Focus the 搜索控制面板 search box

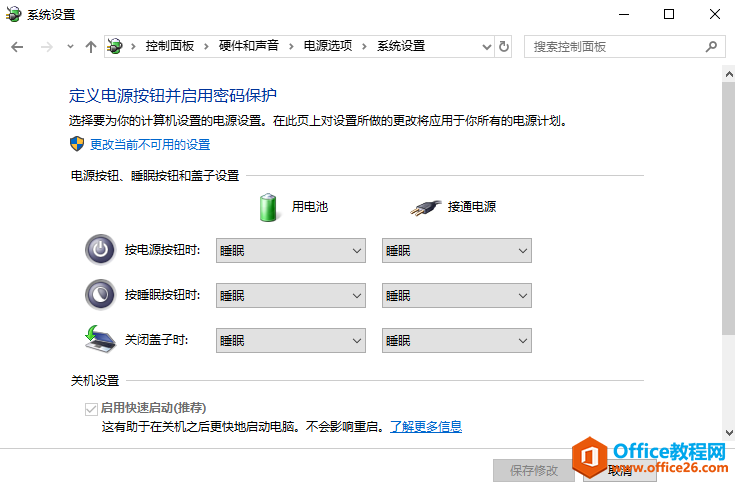coord(624,46)
